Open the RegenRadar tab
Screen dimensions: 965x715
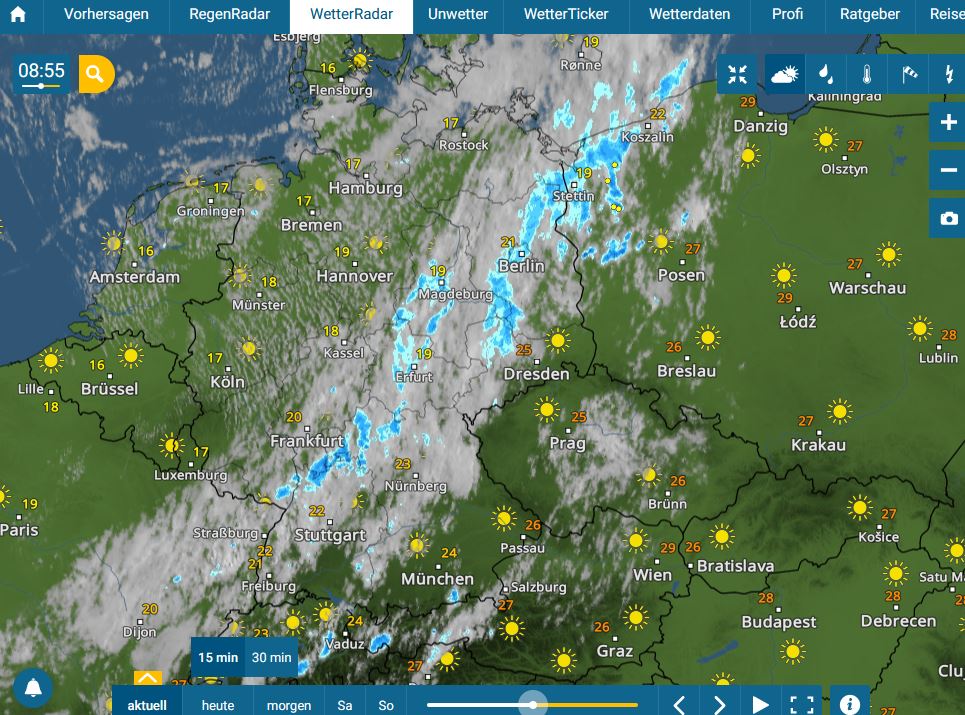pos(229,14)
